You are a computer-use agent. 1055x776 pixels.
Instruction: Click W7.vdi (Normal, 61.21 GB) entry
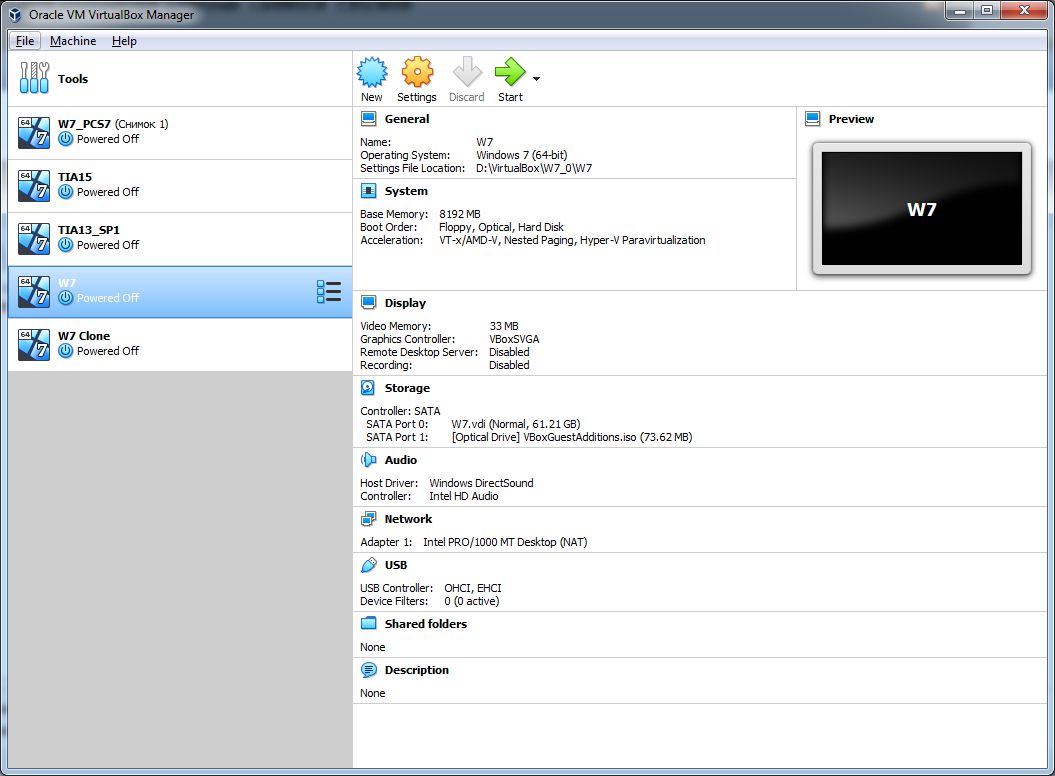pos(515,424)
